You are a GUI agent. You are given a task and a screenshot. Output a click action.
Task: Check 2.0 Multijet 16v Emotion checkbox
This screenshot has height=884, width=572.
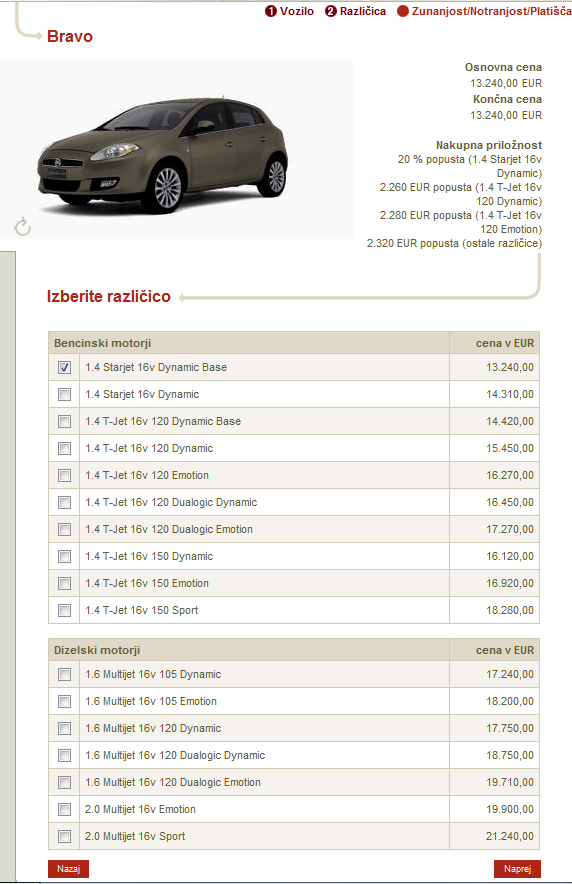64,810
